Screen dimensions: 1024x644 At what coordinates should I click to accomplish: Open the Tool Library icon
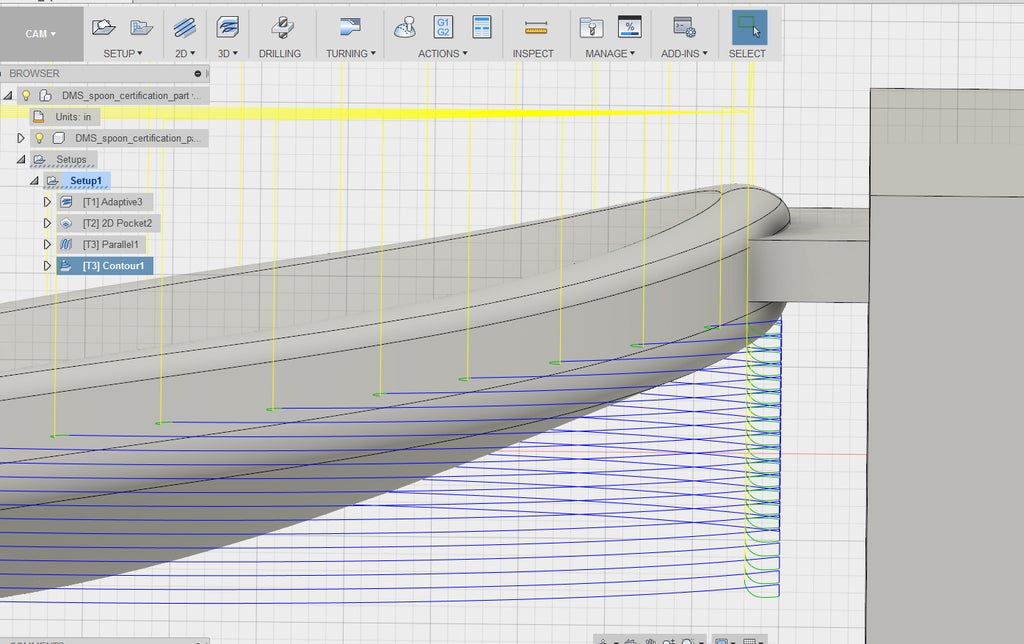591,27
